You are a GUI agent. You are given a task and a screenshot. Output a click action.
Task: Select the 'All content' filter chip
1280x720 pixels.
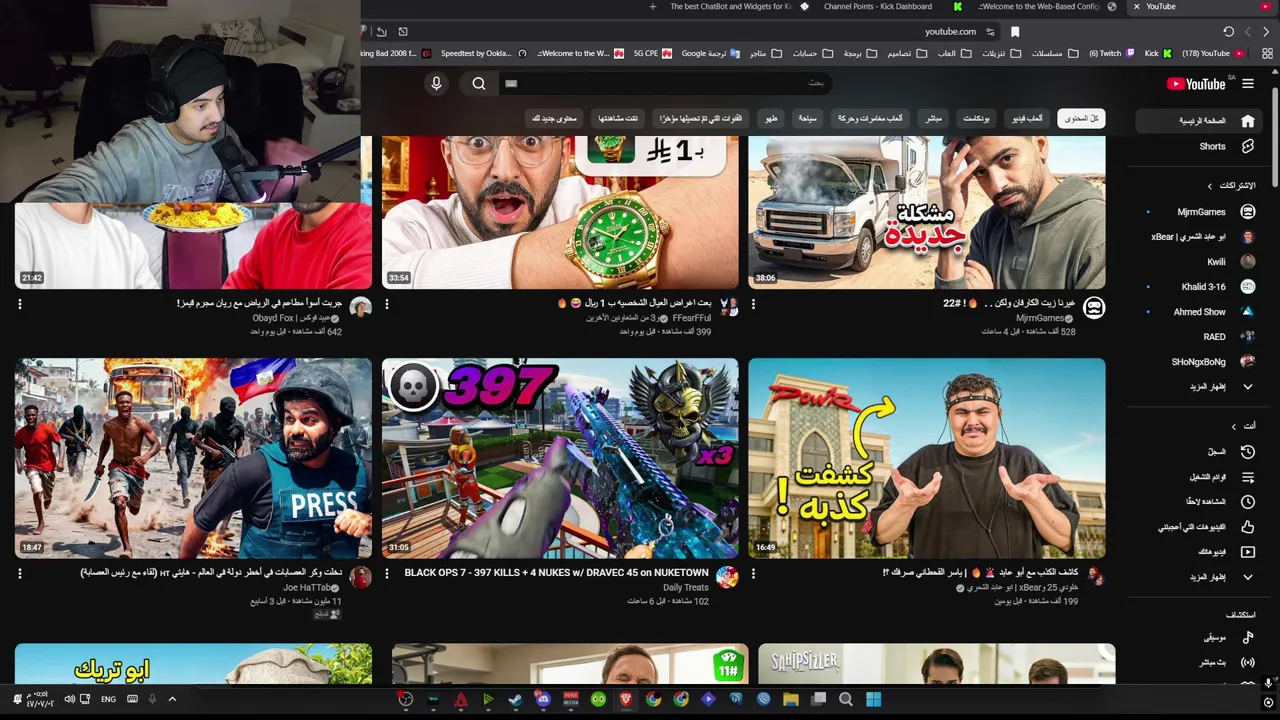click(x=1081, y=118)
